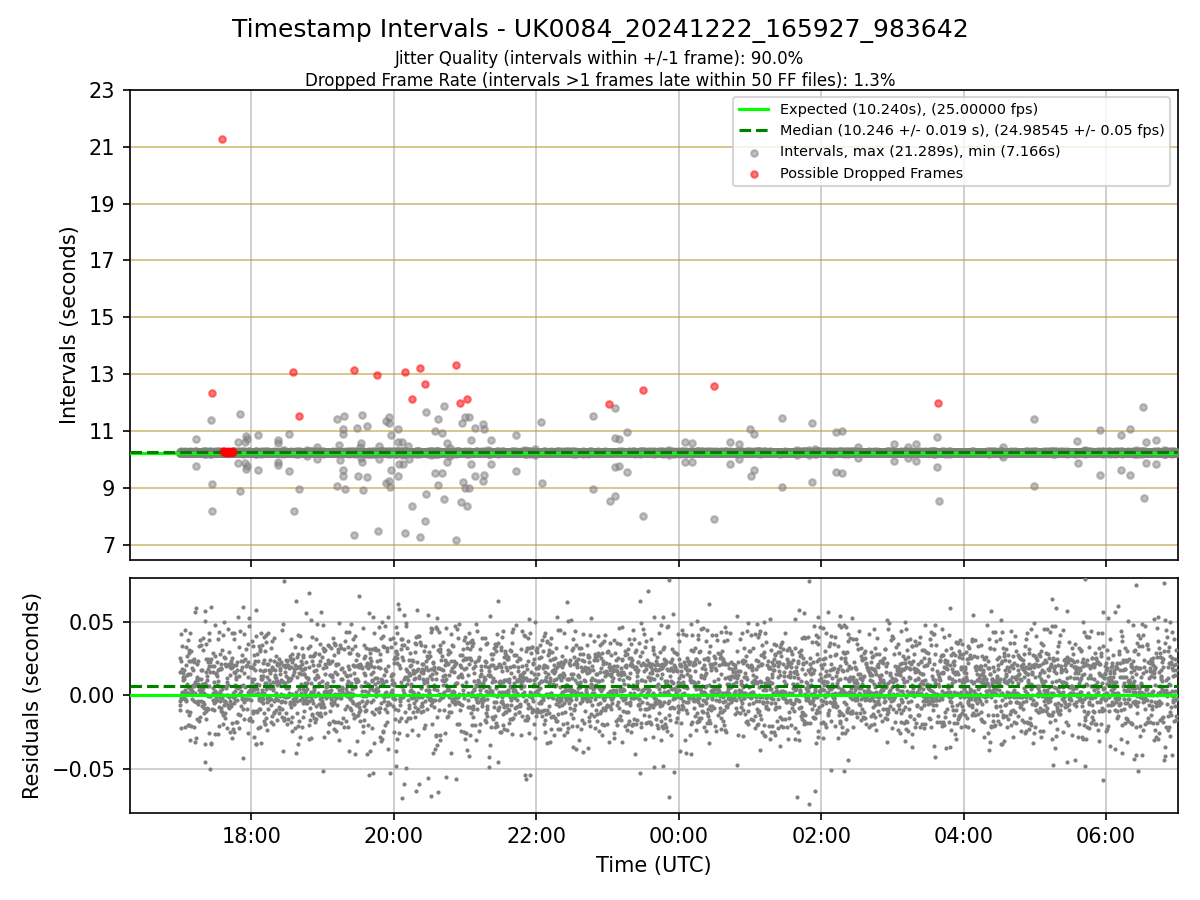The width and height of the screenshot is (1200, 900).
Task: Click the 00:00 x-axis tick label
Action: point(678,834)
